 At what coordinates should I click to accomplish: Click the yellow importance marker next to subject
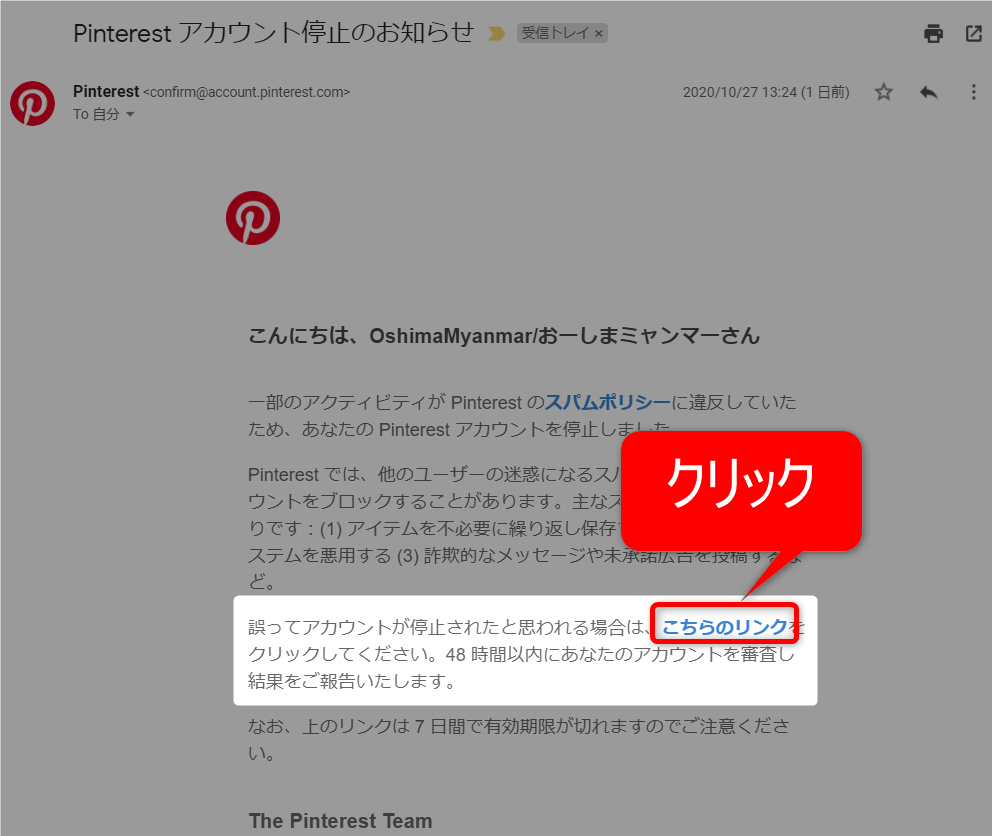(x=497, y=33)
